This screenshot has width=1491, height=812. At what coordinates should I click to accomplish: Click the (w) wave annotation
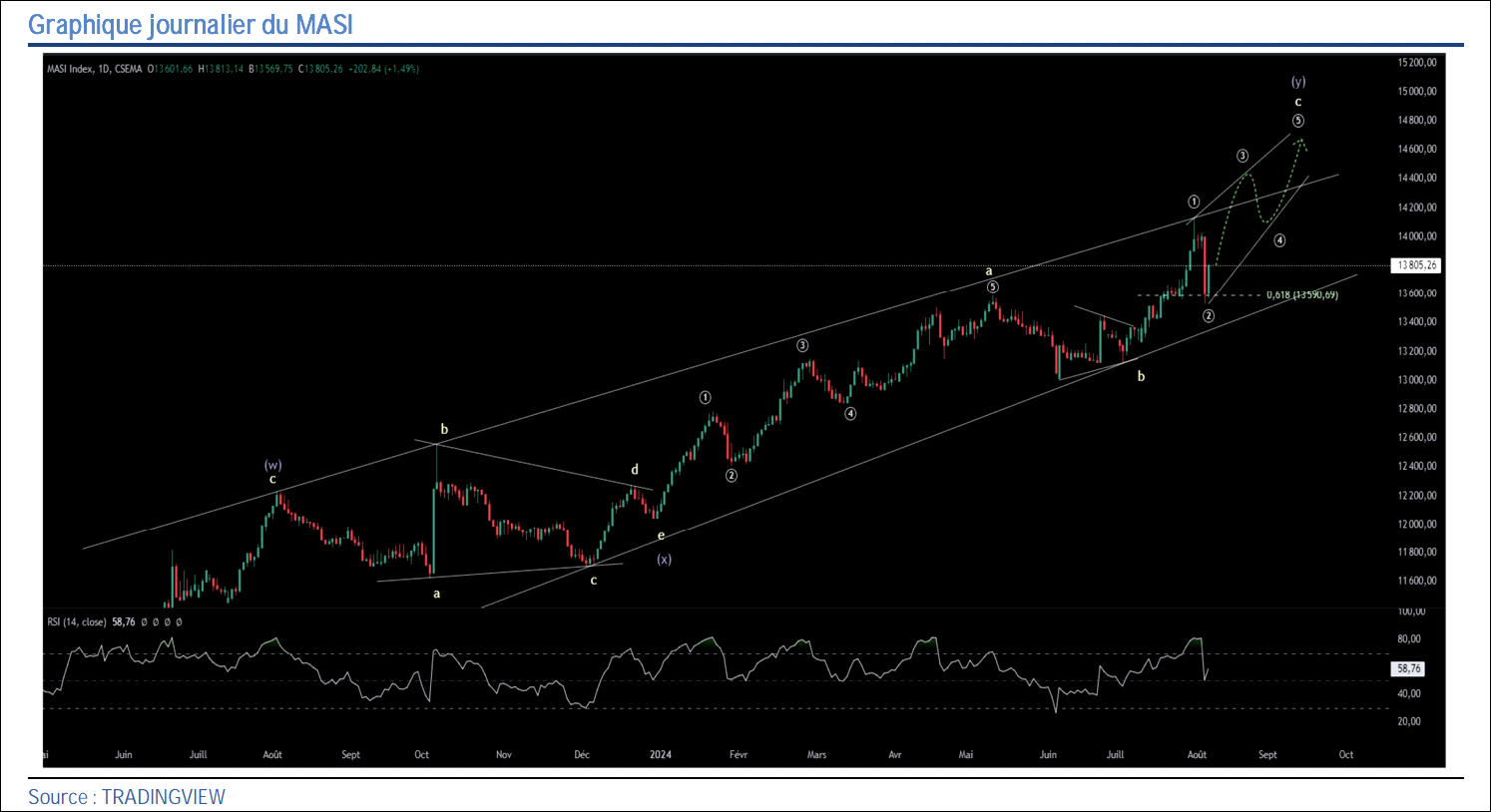272,465
